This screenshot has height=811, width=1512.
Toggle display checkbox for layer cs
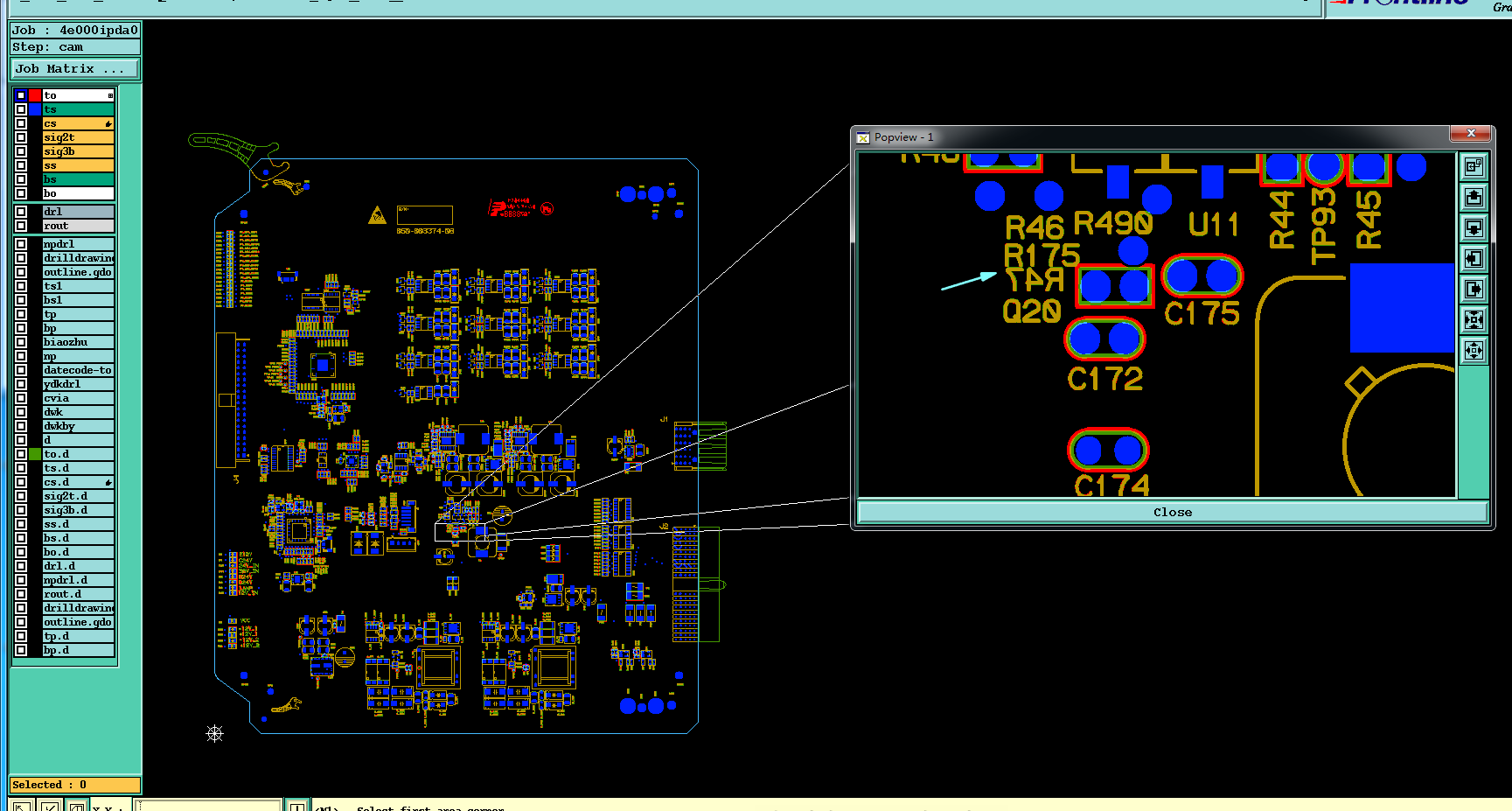pyautogui.click(x=21, y=123)
